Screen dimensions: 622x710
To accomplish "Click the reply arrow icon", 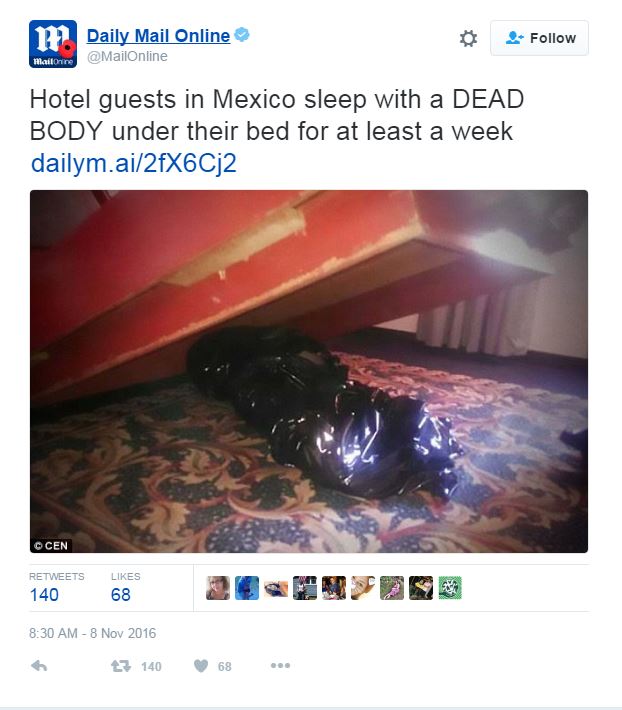I will pyautogui.click(x=39, y=666).
